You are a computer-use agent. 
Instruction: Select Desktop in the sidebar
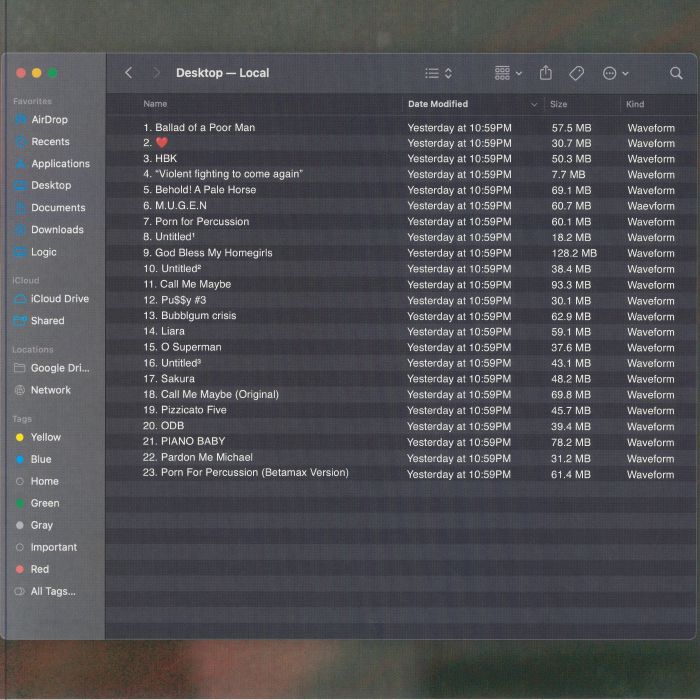pyautogui.click(x=43, y=185)
